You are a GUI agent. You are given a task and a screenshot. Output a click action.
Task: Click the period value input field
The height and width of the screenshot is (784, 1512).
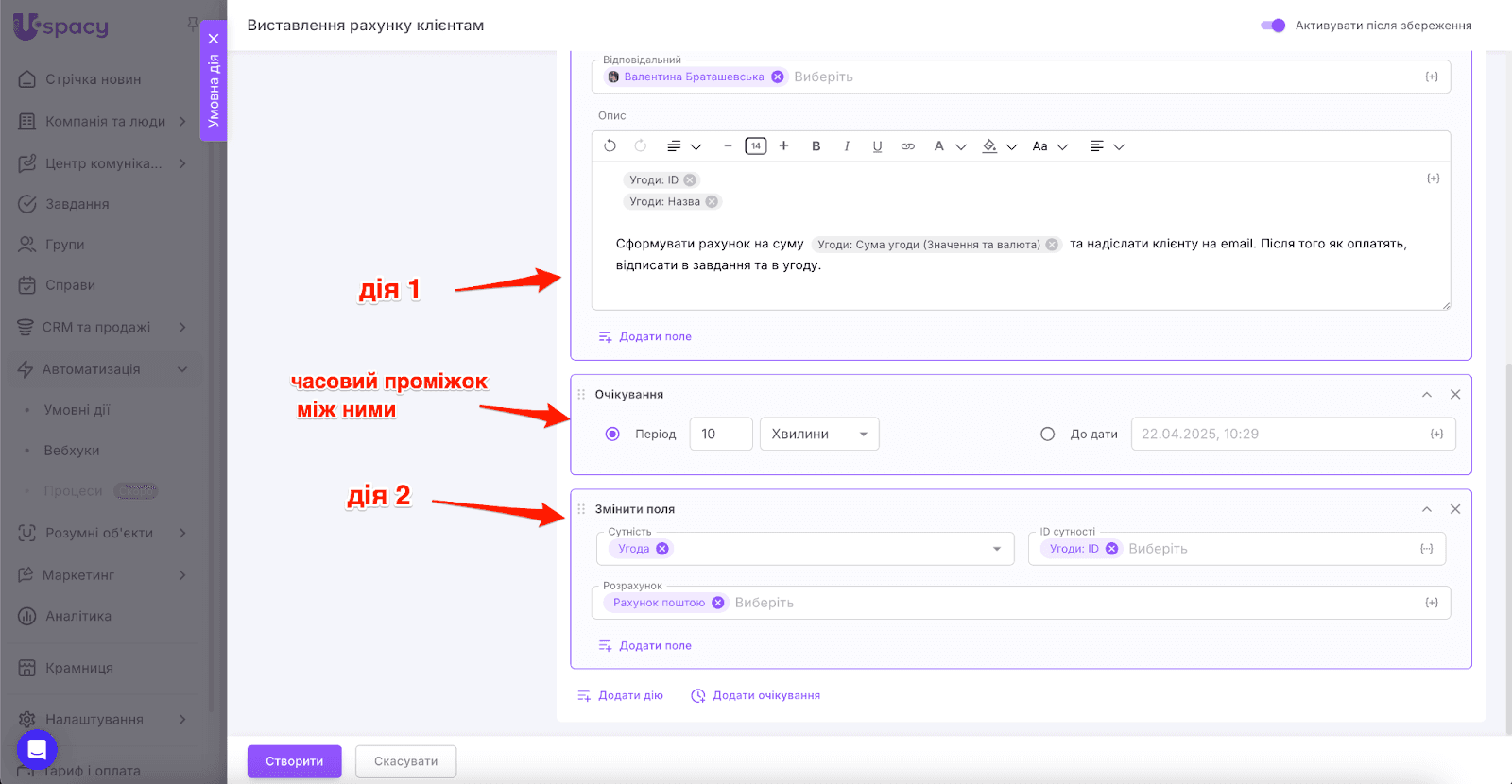720,435
